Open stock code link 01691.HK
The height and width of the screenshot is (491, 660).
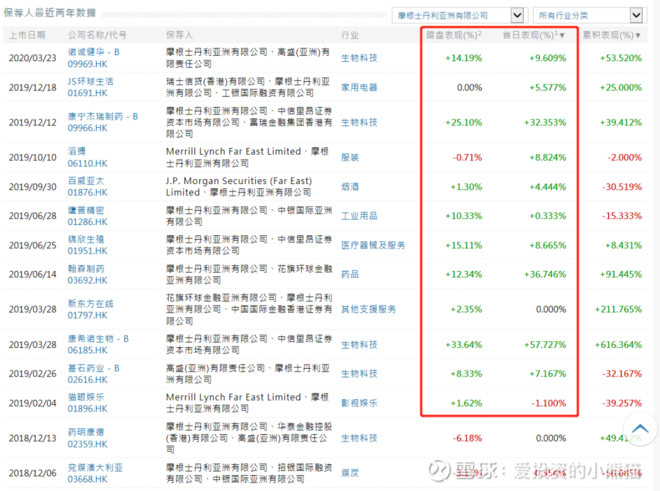click(x=88, y=93)
